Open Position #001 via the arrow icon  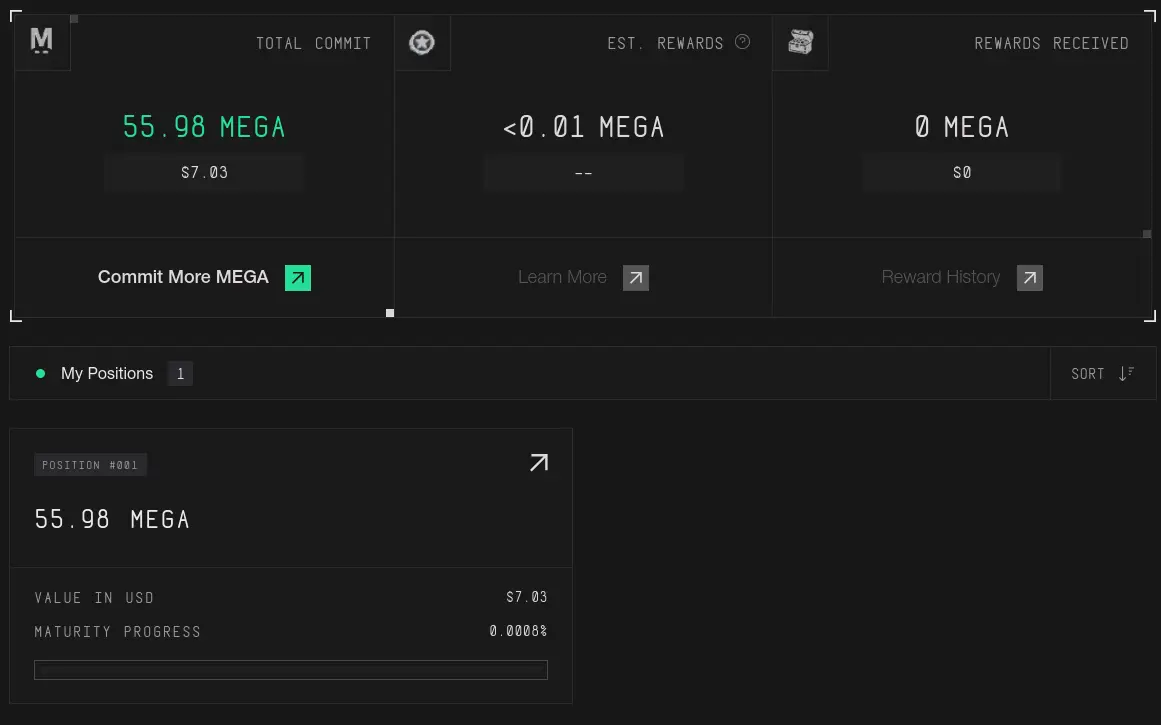click(539, 463)
